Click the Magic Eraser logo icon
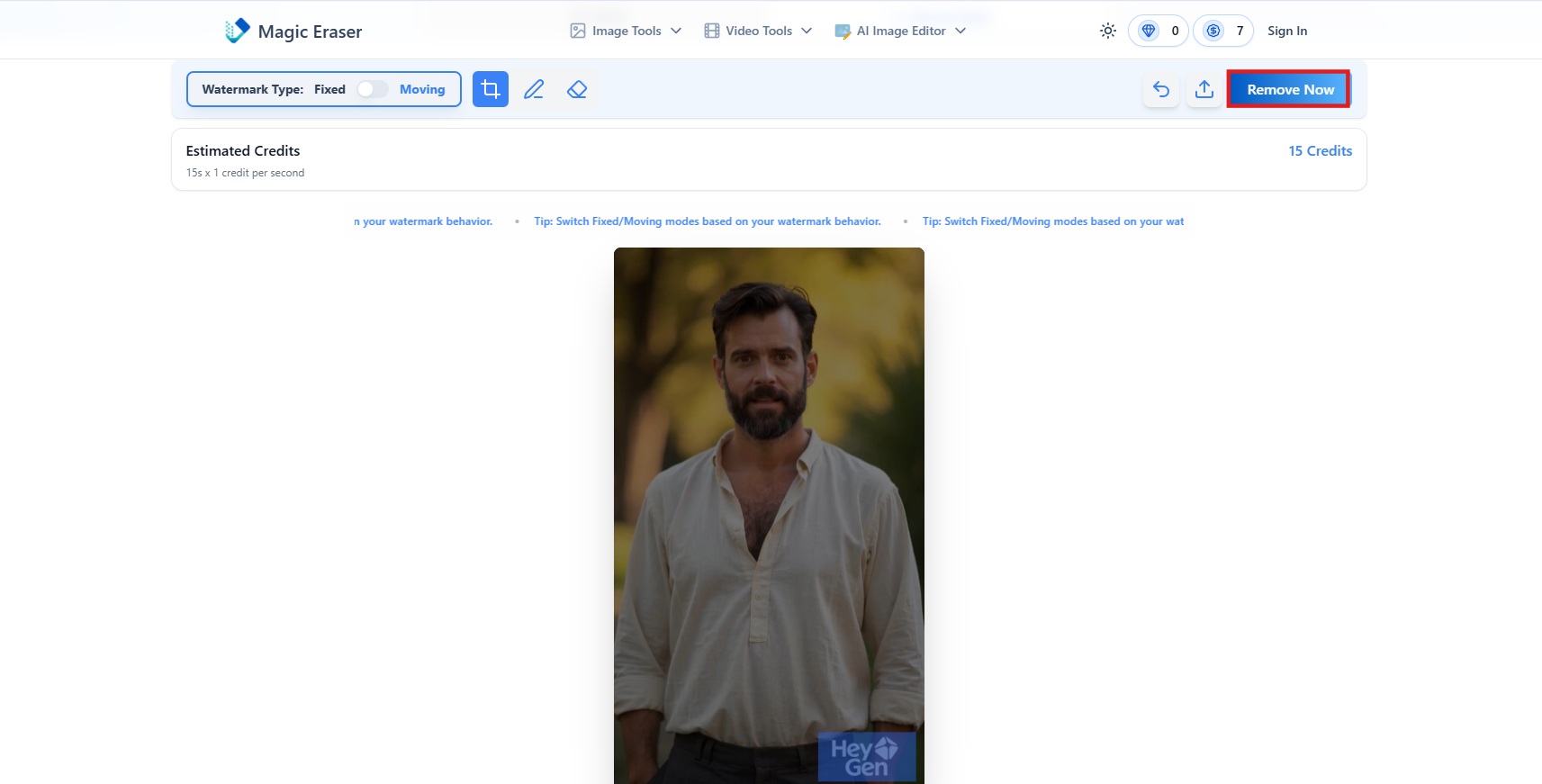The width and height of the screenshot is (1542, 784). 238,31
